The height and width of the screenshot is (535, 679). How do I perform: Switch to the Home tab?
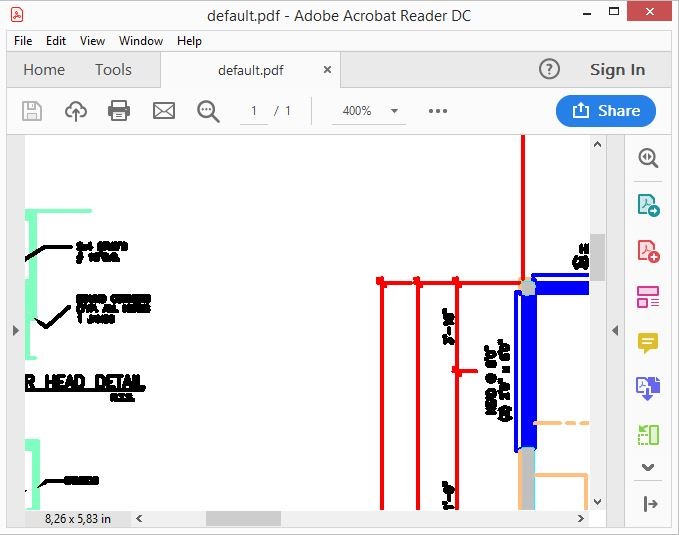pos(44,70)
